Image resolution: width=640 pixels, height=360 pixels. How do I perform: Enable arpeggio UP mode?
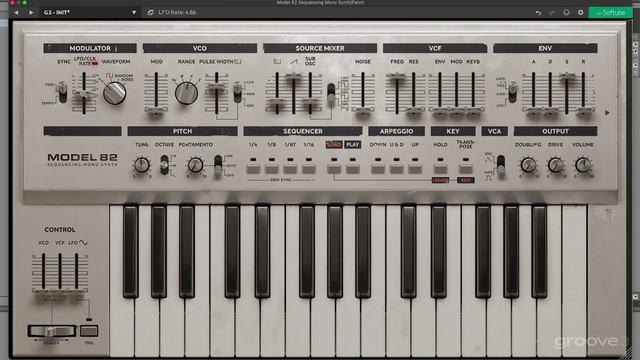[415, 169]
